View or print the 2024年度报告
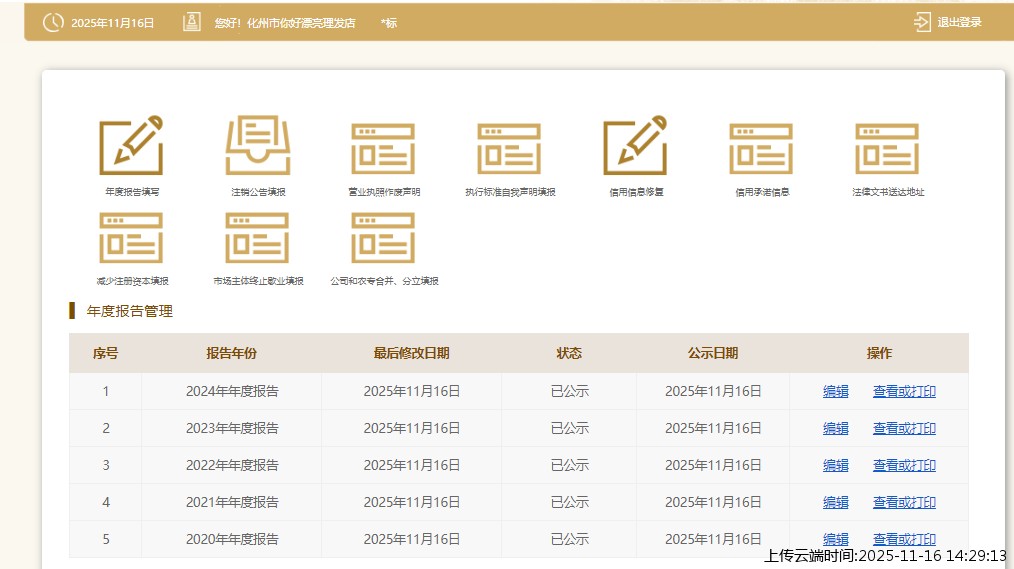1014x569 pixels. 904,392
